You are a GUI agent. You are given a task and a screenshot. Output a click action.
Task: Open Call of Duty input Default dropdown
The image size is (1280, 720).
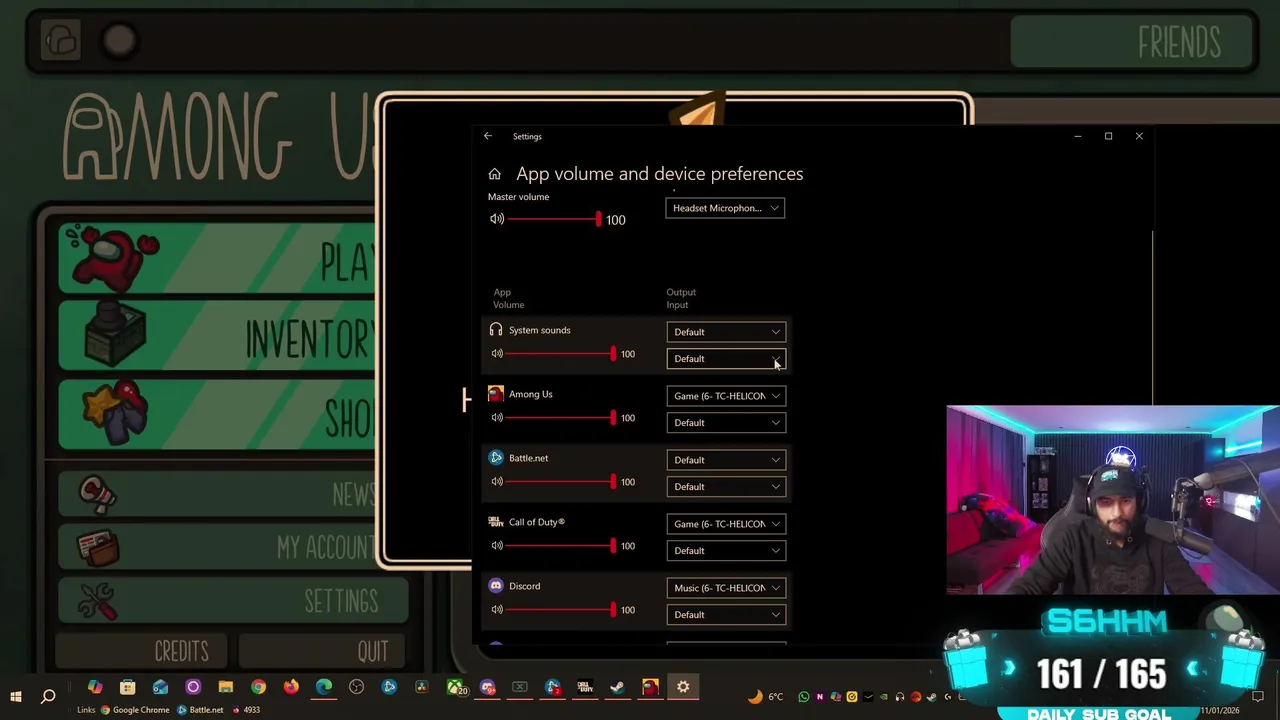coord(726,551)
